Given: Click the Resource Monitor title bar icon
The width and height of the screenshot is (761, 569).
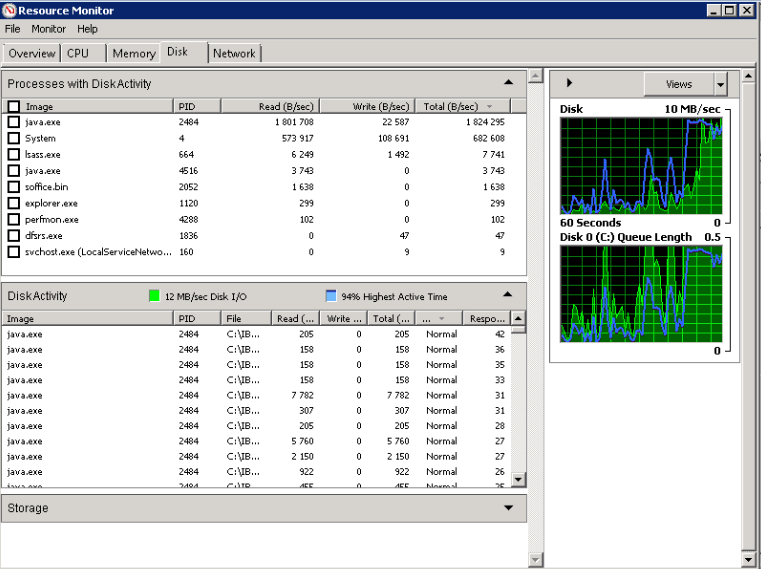Looking at the screenshot, I should [10, 10].
